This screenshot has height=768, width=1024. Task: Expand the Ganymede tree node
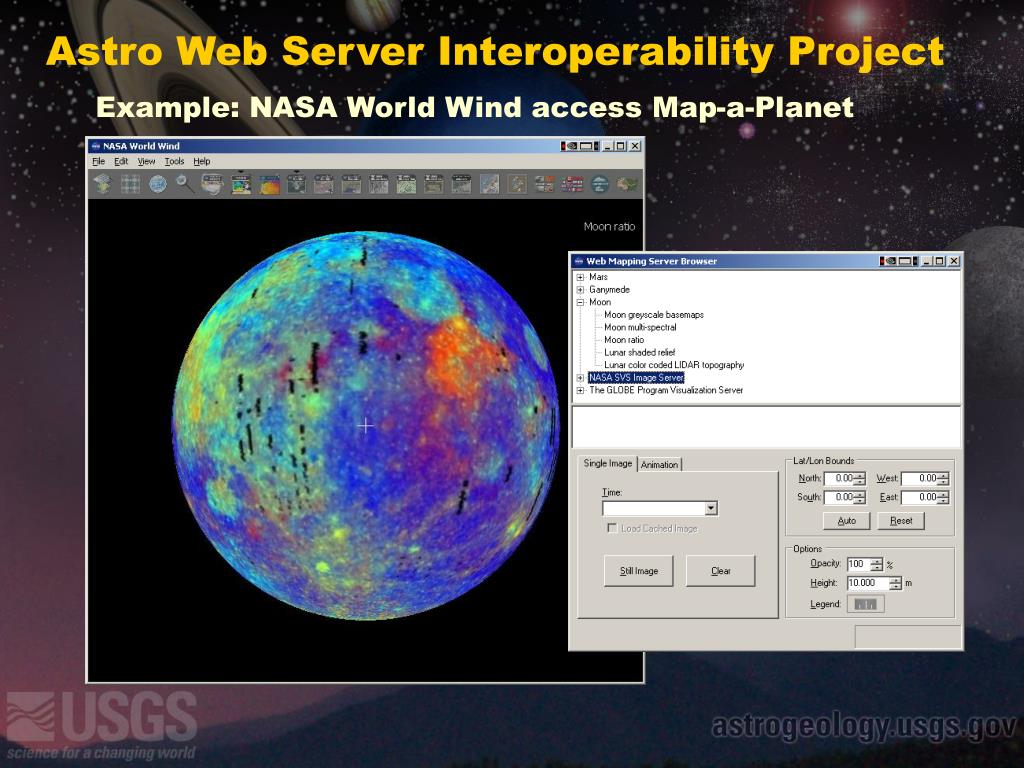[x=580, y=289]
